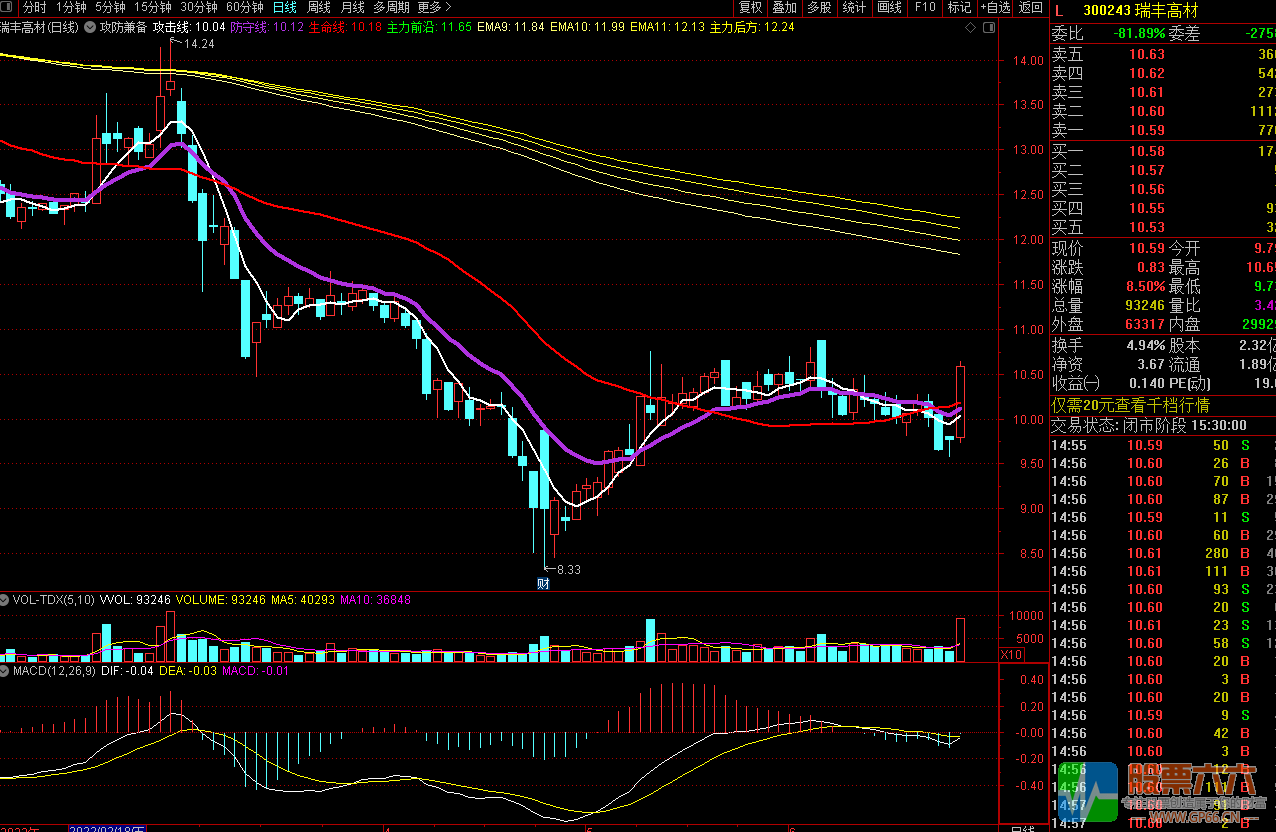Select the 60分钟 period tab
Viewport: 1276px width, 832px height.
click(245, 7)
